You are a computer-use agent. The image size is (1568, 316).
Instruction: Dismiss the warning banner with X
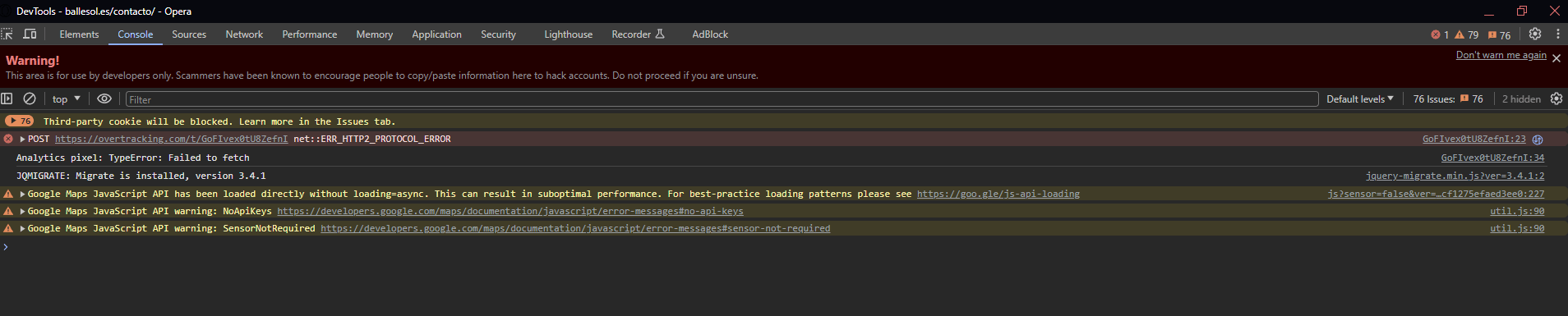(x=1556, y=58)
